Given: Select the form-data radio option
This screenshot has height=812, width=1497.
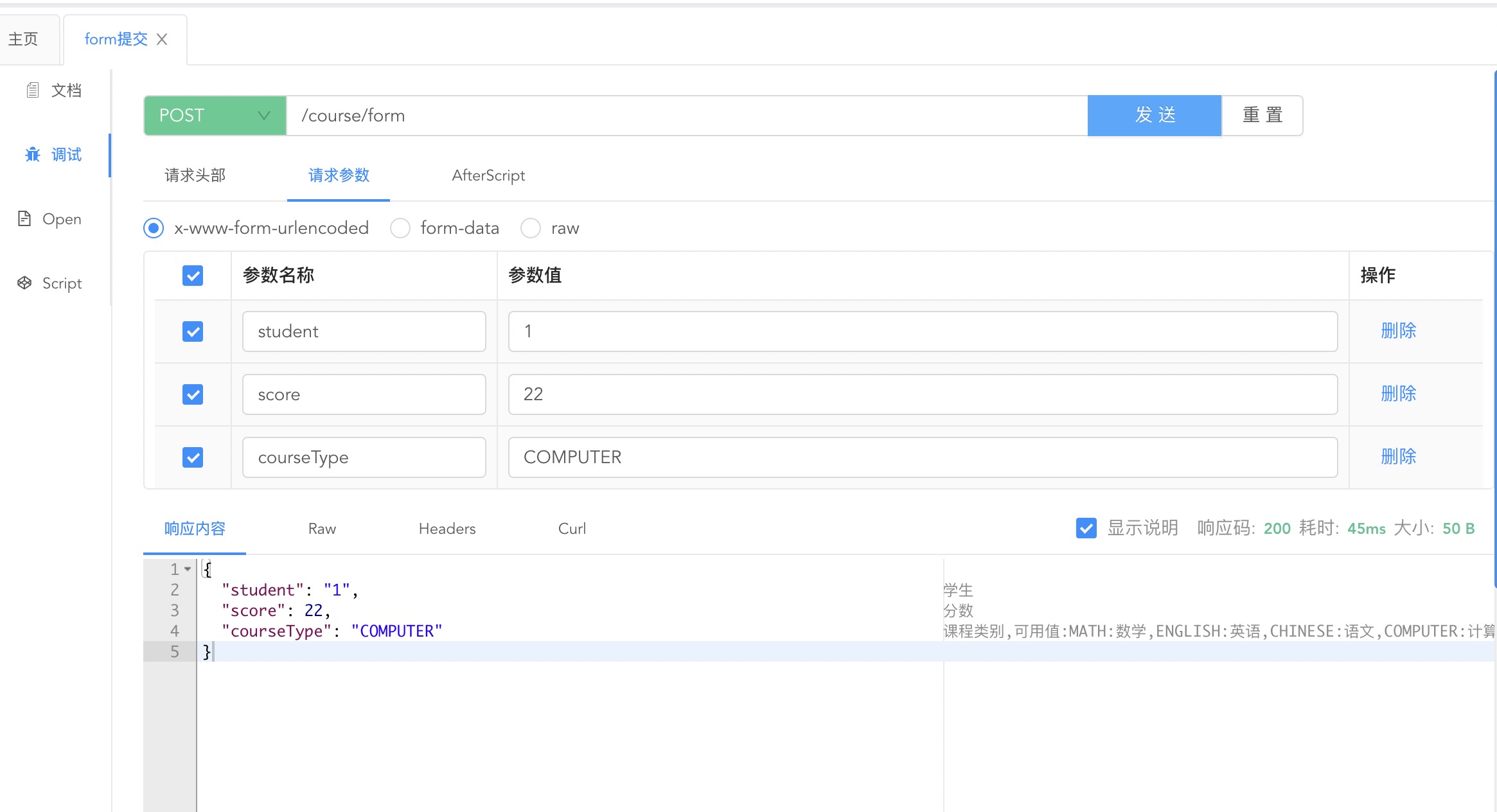Looking at the screenshot, I should tap(400, 228).
